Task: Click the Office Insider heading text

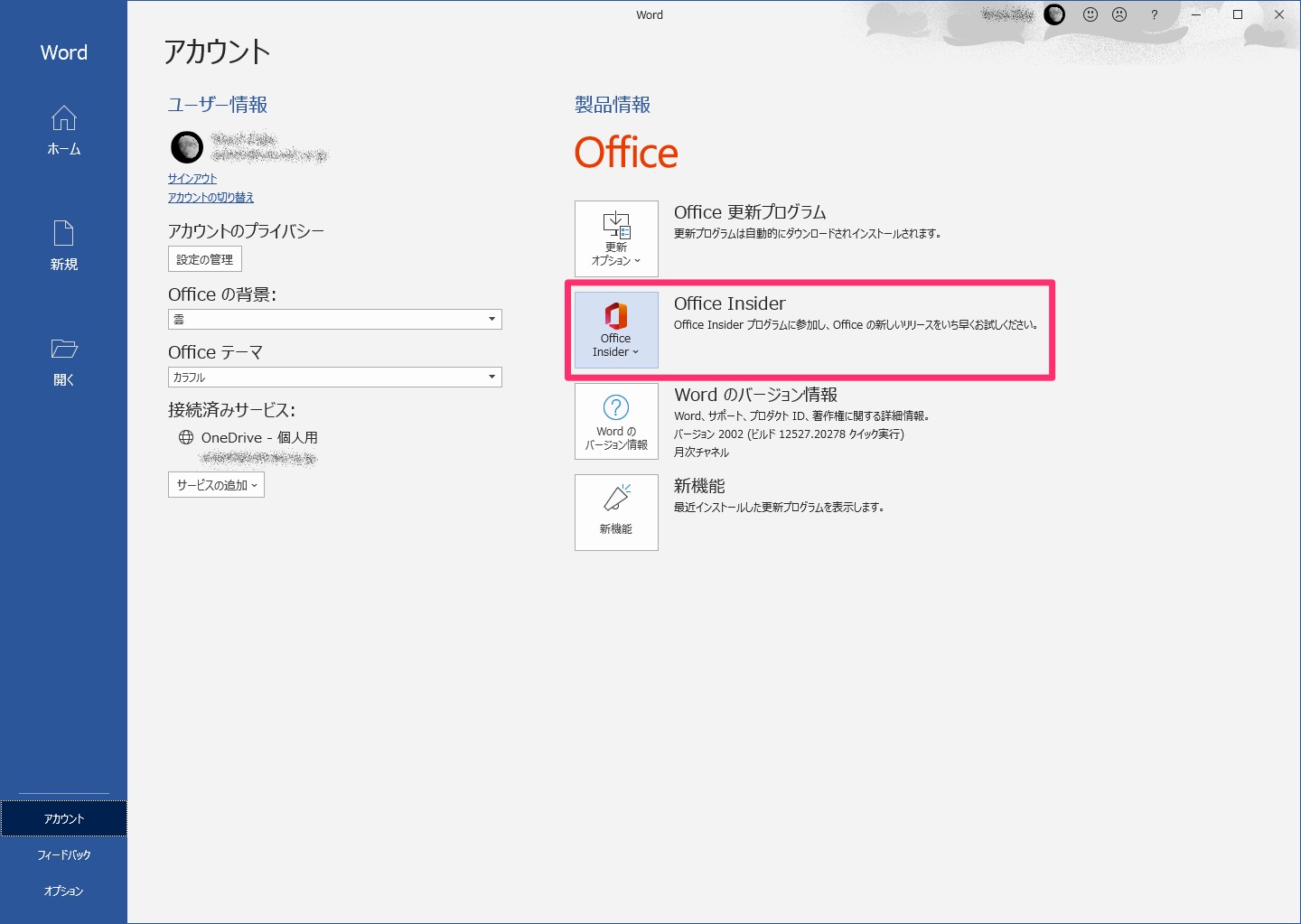Action: pos(730,303)
